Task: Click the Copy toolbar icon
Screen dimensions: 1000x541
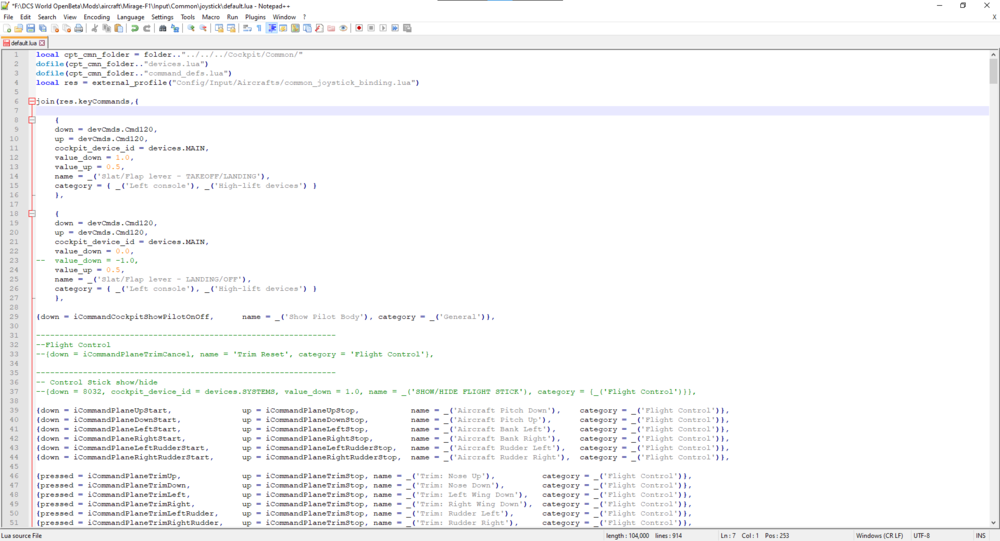Action: point(107,28)
